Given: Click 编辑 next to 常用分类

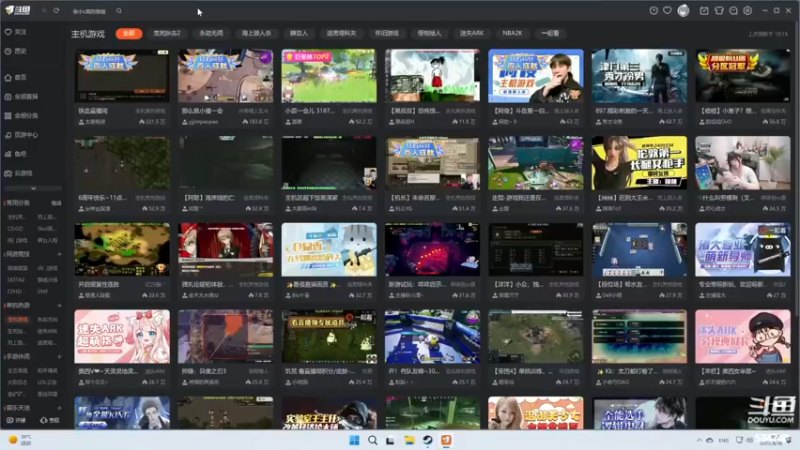Looking at the screenshot, I should (56, 203).
